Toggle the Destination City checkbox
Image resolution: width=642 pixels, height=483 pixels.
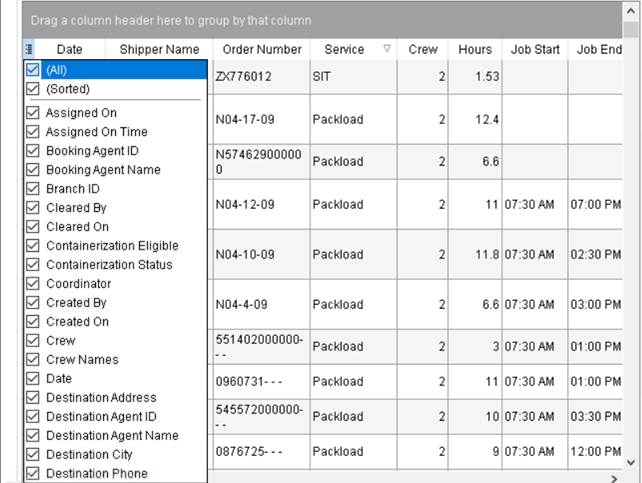[x=33, y=455]
